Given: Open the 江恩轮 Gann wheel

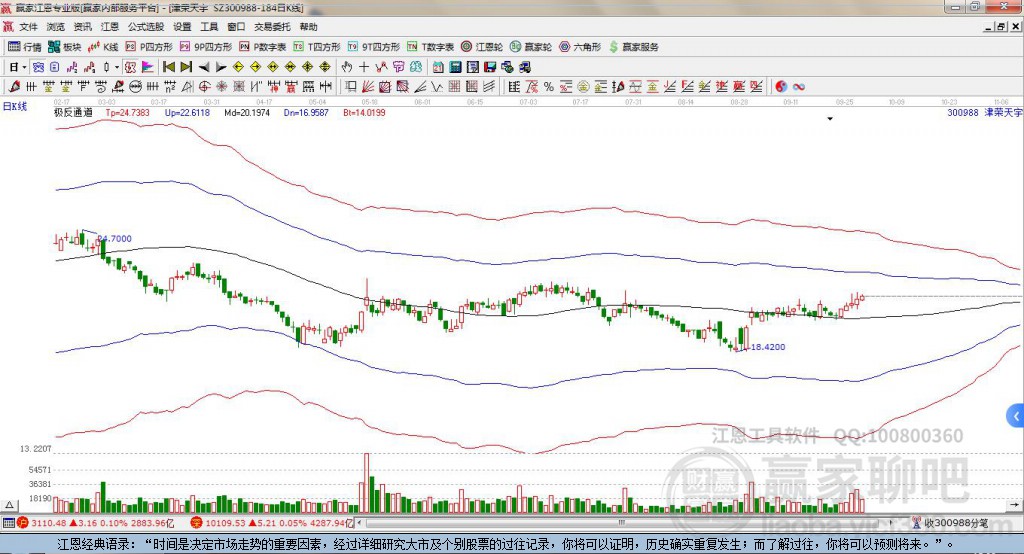Looking at the screenshot, I should [482, 47].
